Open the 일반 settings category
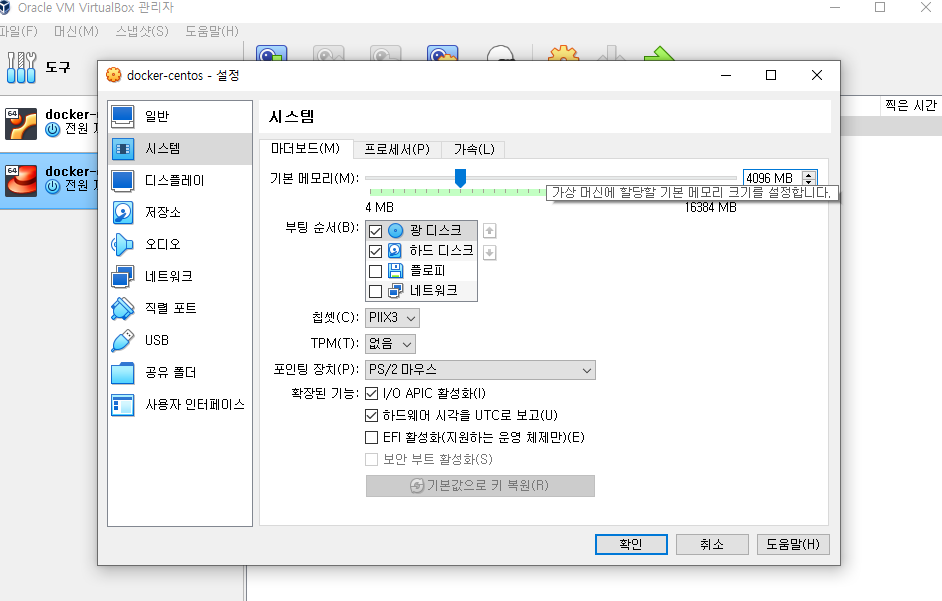The image size is (942, 601). (x=180, y=117)
